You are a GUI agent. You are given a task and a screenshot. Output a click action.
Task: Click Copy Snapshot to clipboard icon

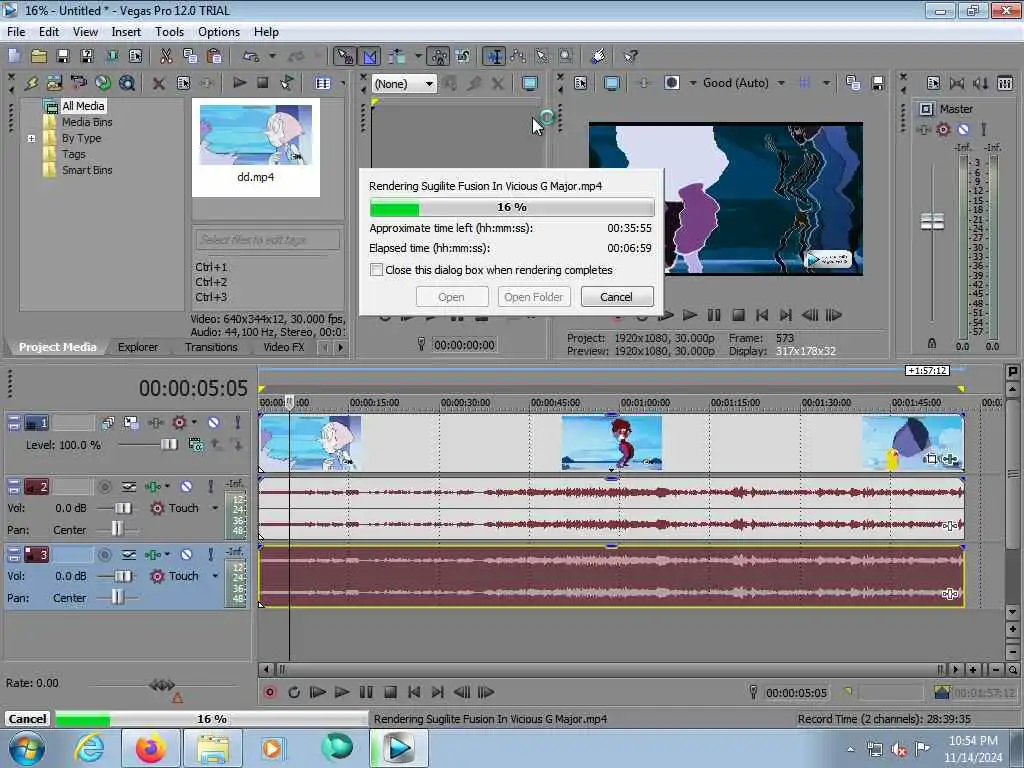point(853,83)
